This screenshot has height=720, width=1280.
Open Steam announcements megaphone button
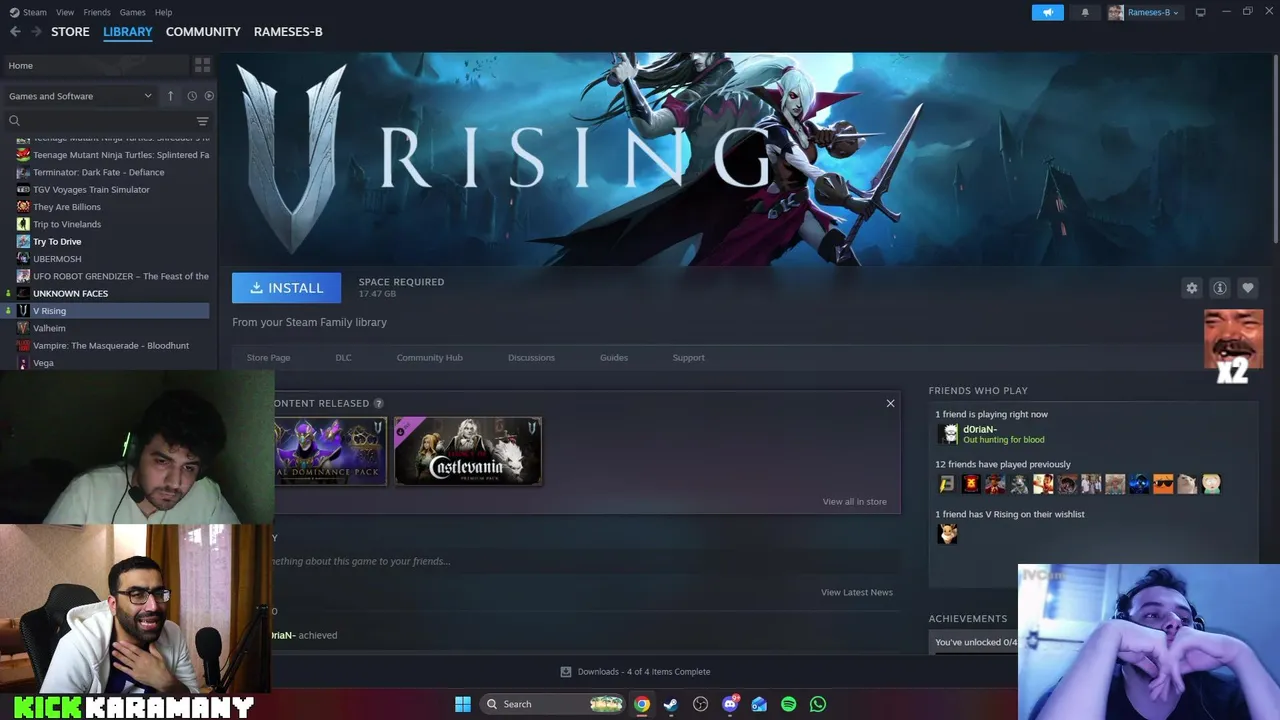coord(1047,12)
